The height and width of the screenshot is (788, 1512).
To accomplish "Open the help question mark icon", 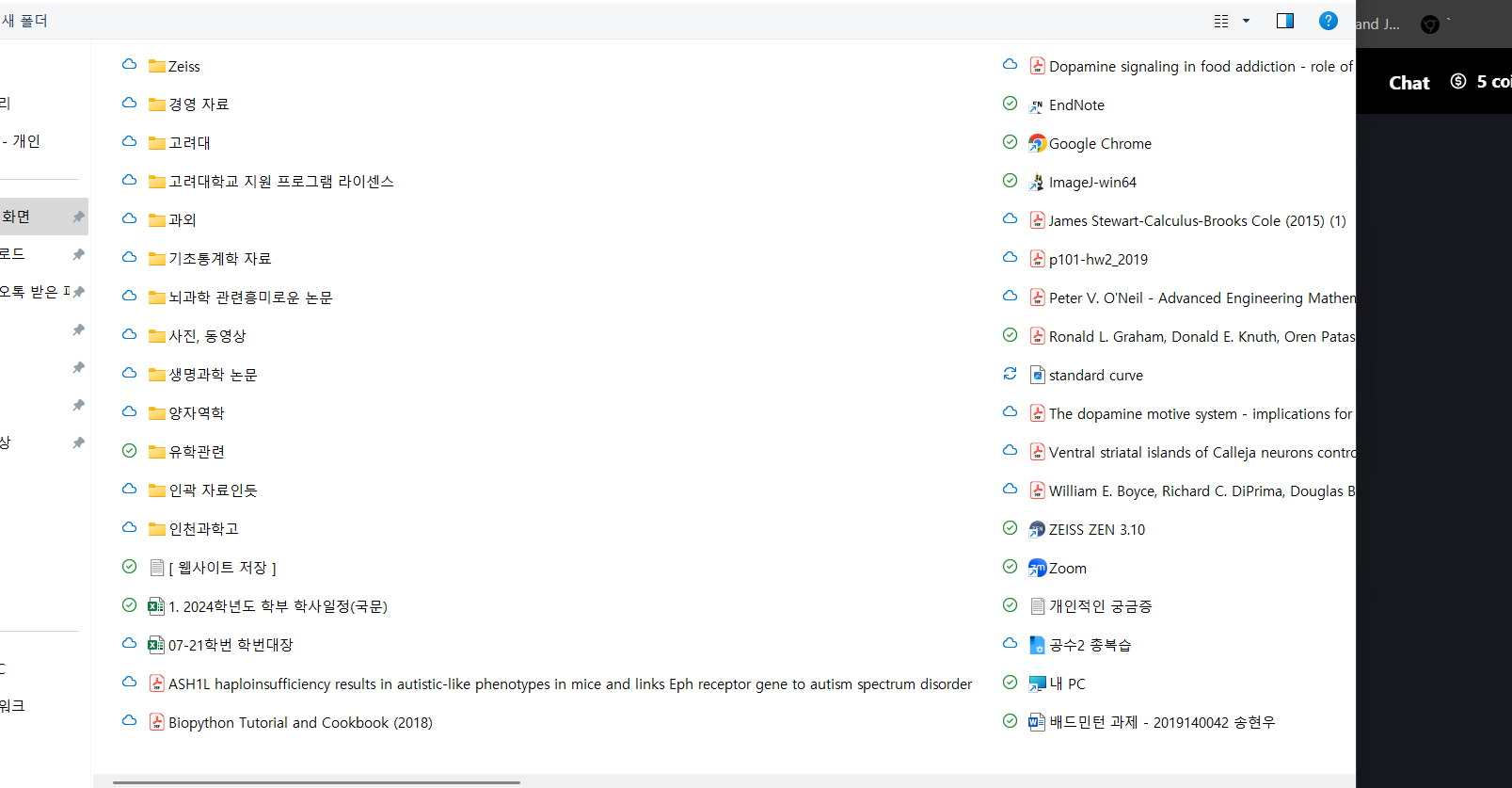I will click(1328, 21).
